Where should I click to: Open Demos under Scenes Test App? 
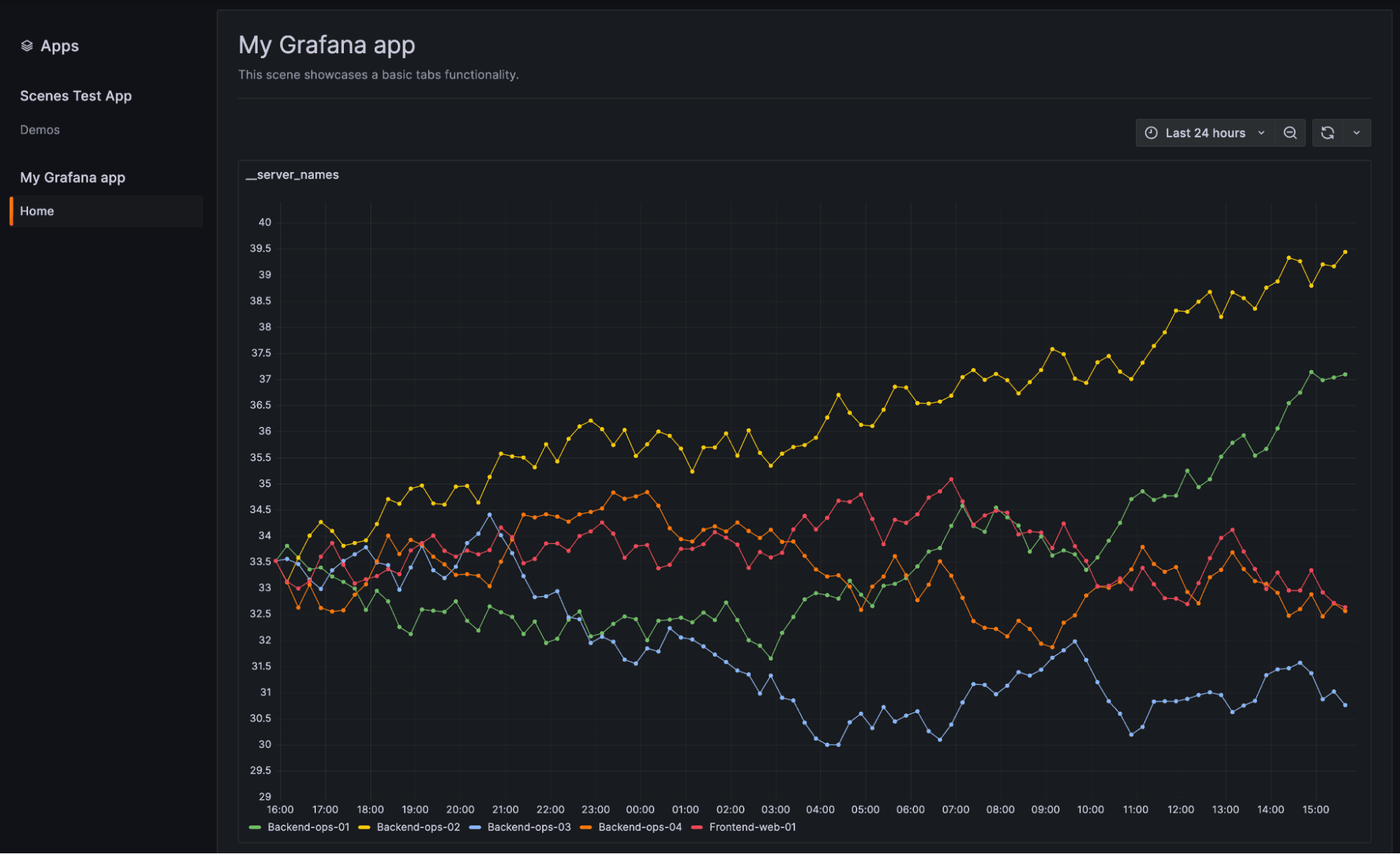pos(40,129)
